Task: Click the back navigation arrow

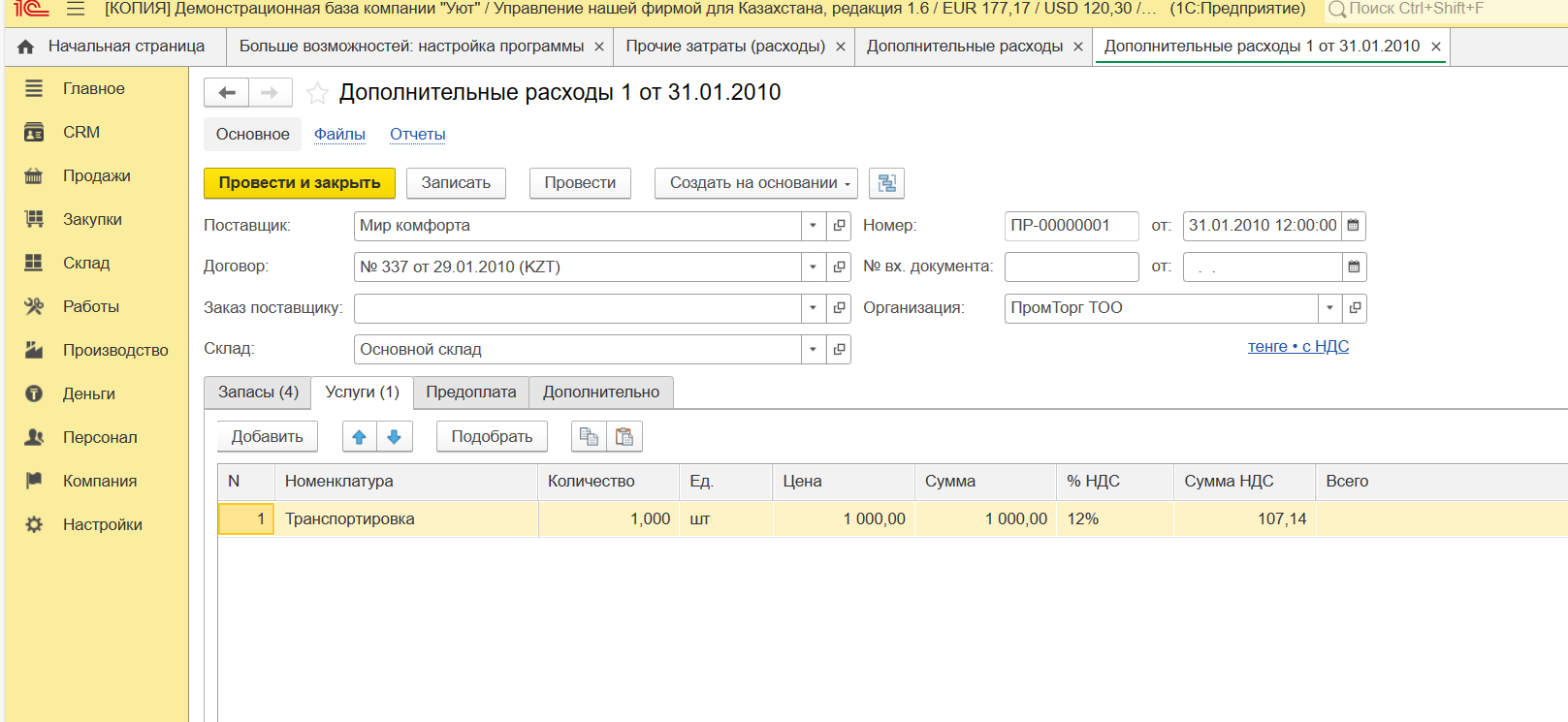Action: point(227,93)
